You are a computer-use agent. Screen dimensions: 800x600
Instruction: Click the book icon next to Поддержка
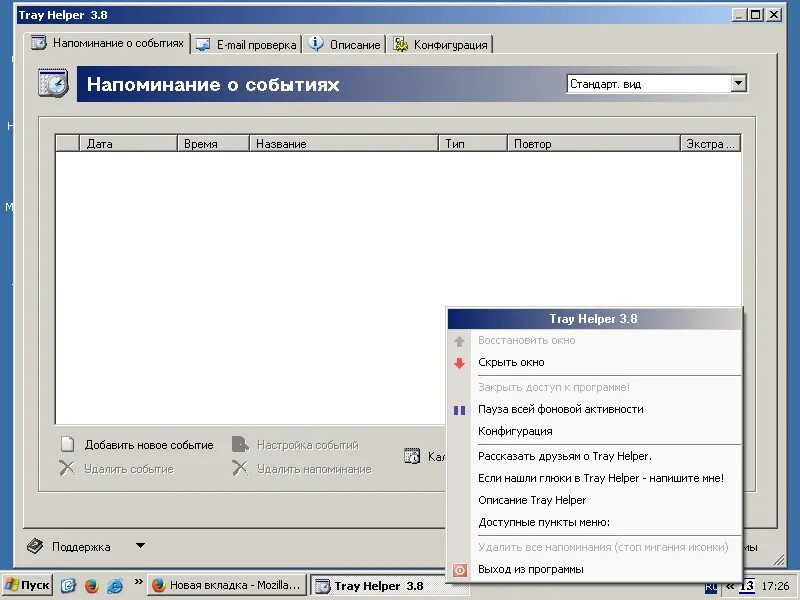coord(35,546)
